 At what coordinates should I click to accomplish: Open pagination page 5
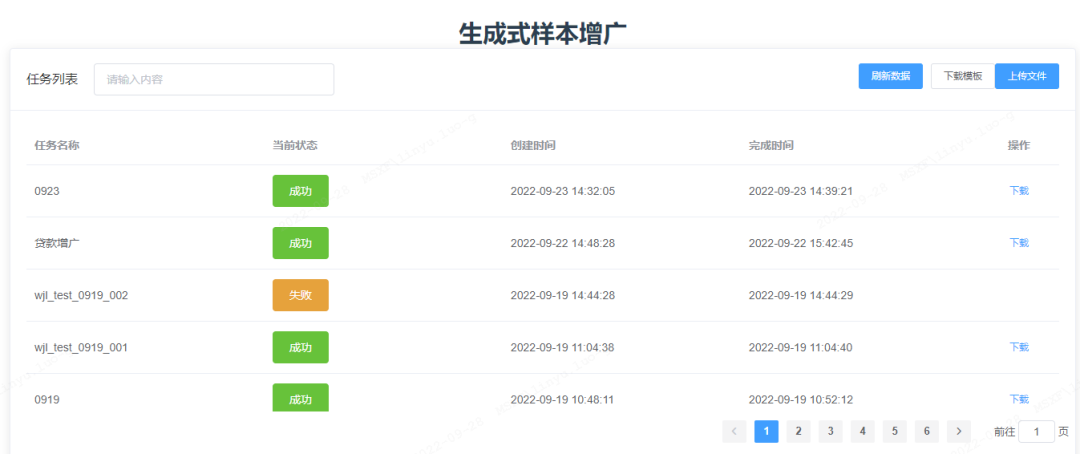pyautogui.click(x=895, y=431)
